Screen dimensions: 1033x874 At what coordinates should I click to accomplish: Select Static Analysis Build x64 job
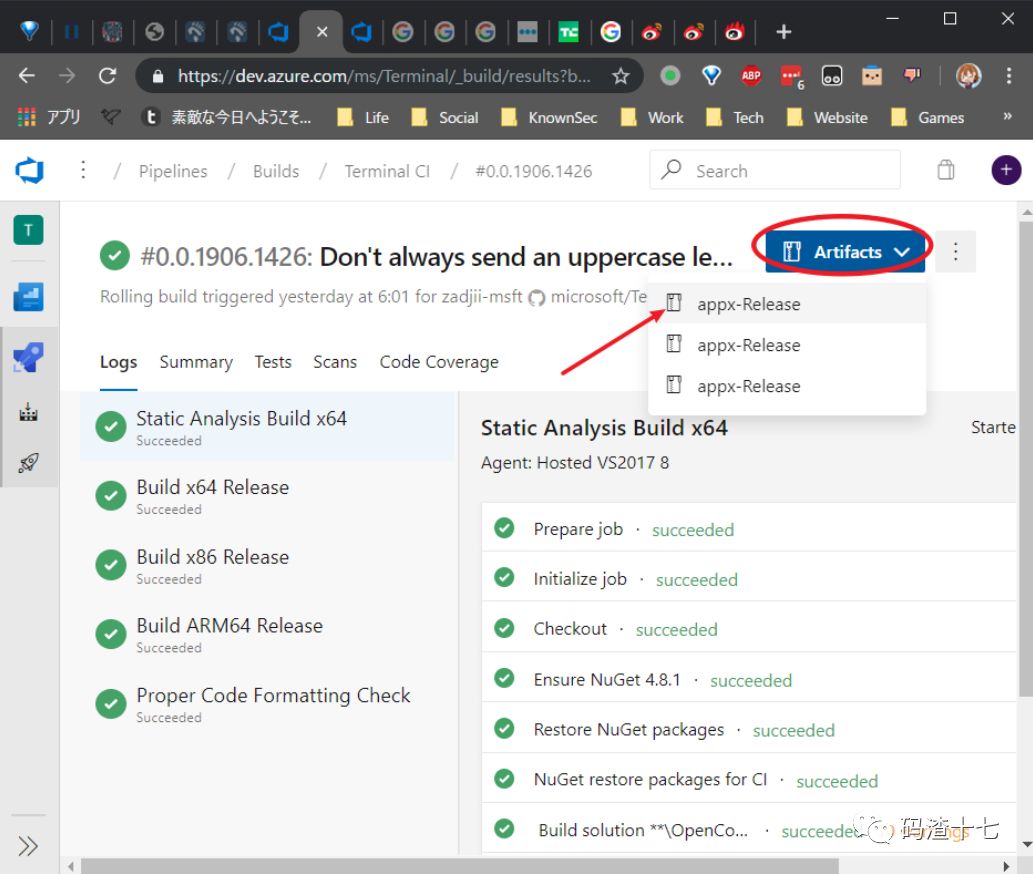coord(267,427)
